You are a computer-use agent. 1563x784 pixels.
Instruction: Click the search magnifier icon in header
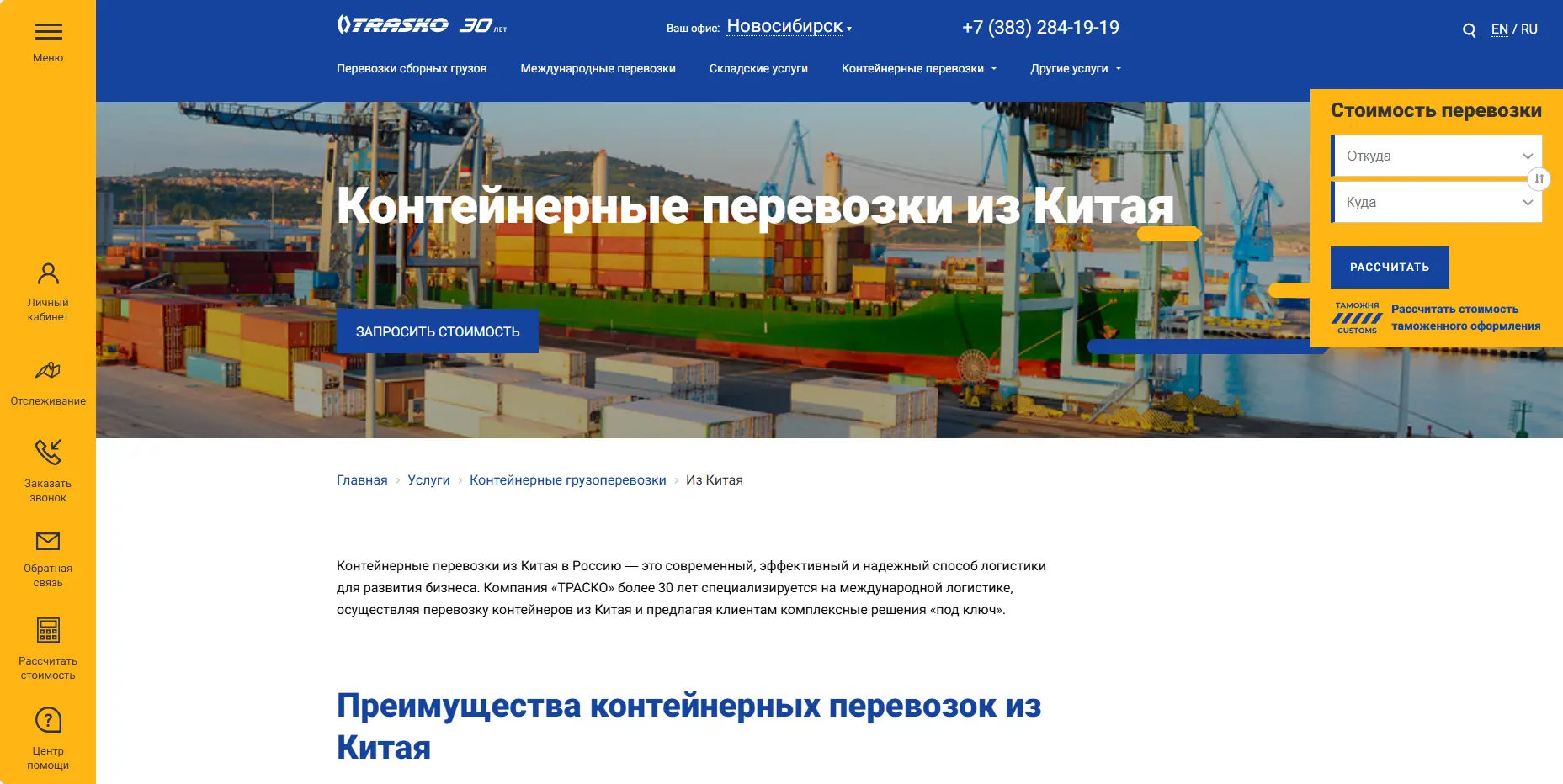(1469, 30)
